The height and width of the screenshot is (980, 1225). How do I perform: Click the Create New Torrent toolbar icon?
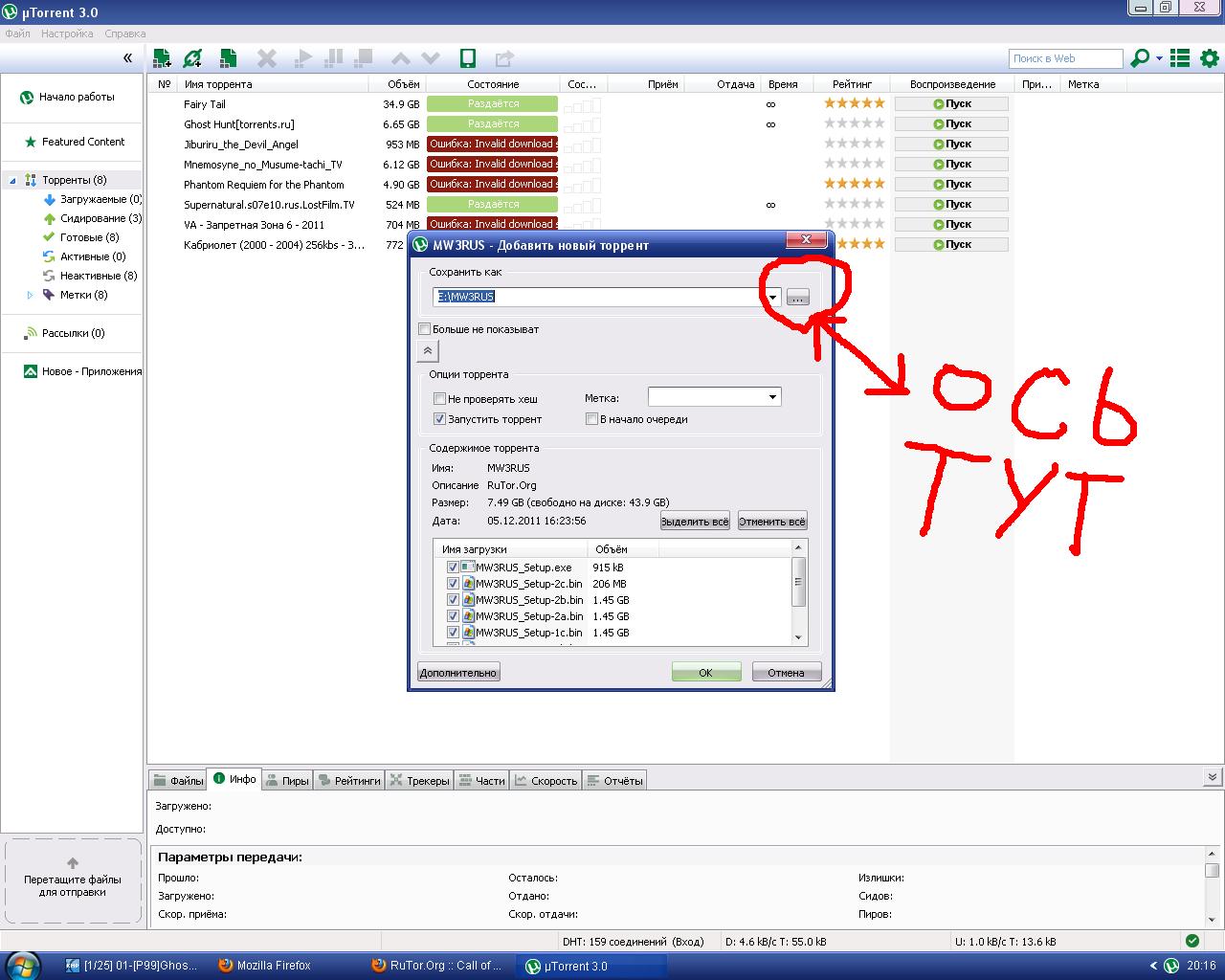click(228, 58)
